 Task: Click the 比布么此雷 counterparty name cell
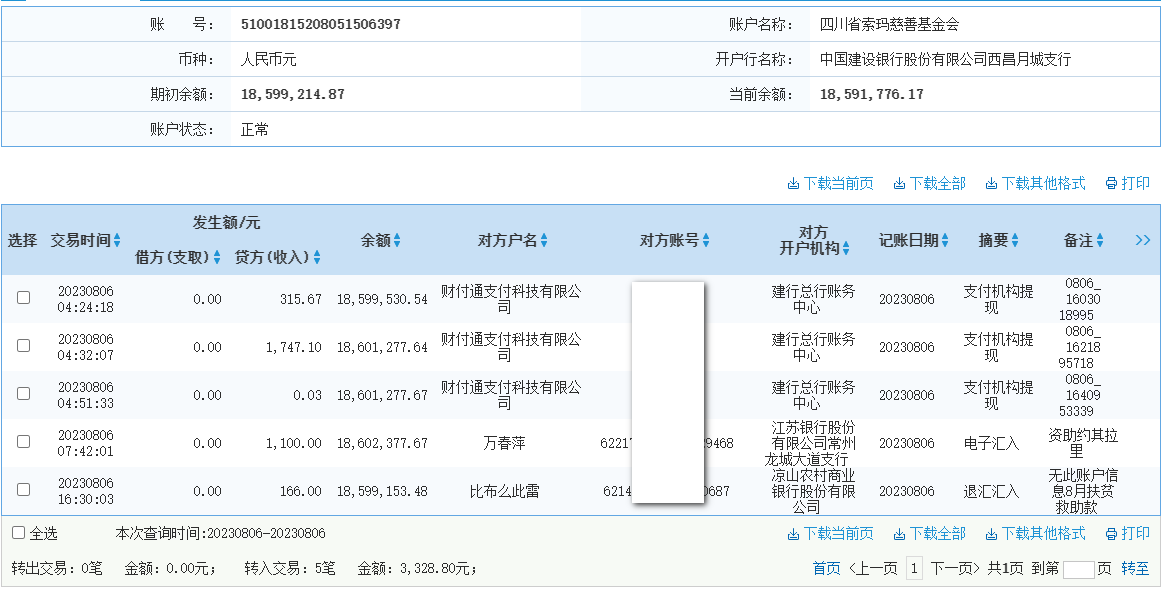click(504, 491)
